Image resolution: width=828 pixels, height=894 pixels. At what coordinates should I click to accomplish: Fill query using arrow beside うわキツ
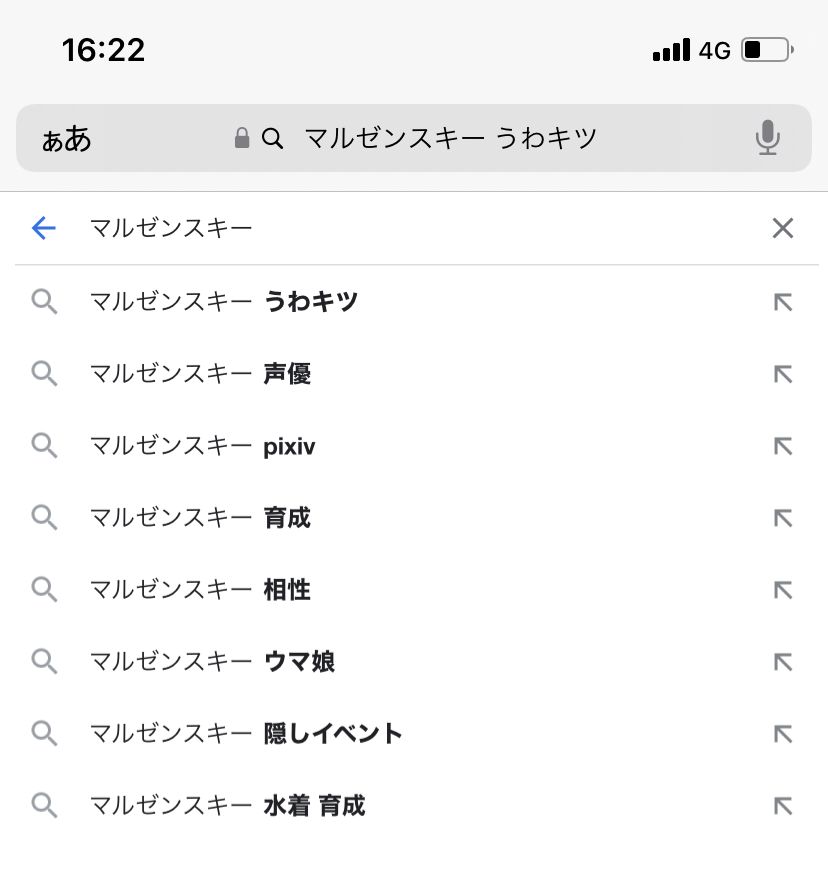pos(782,302)
